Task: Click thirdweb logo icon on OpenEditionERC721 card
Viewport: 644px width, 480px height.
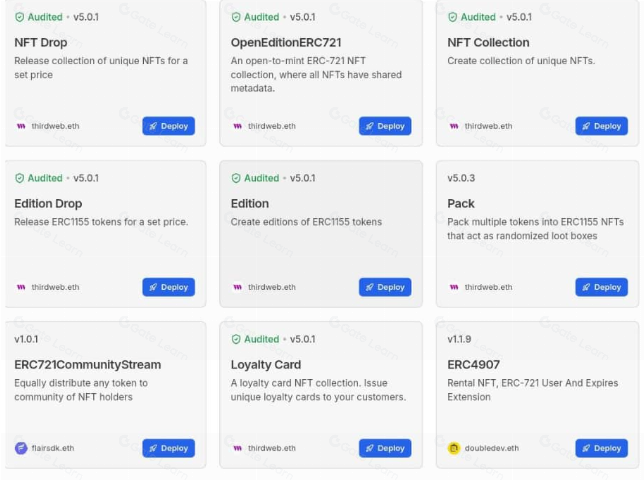Action: [x=237, y=126]
